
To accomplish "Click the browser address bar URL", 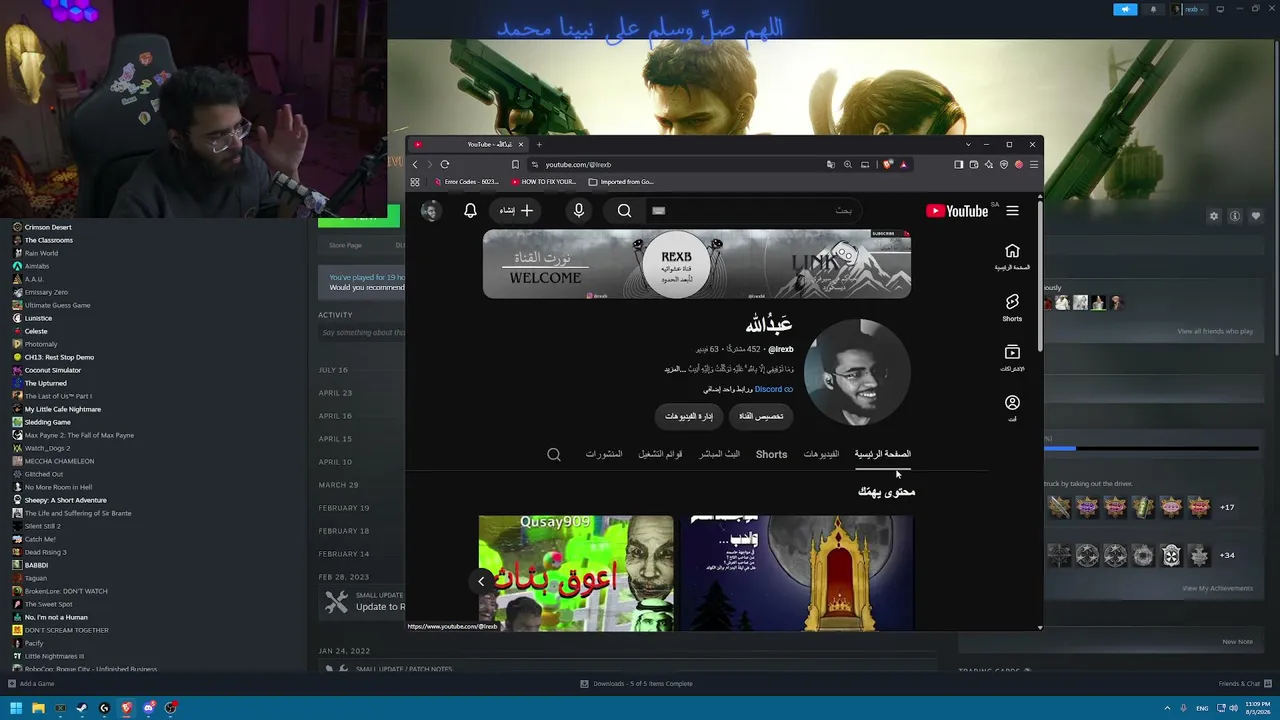I will click(x=578, y=165).
